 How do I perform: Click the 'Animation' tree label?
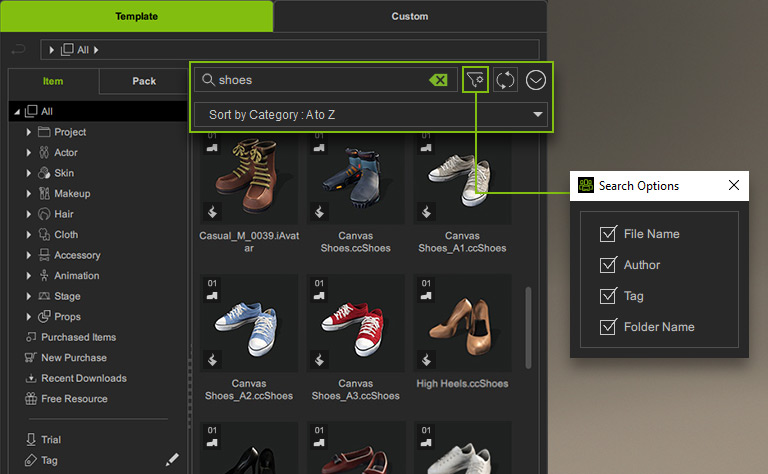tap(77, 276)
